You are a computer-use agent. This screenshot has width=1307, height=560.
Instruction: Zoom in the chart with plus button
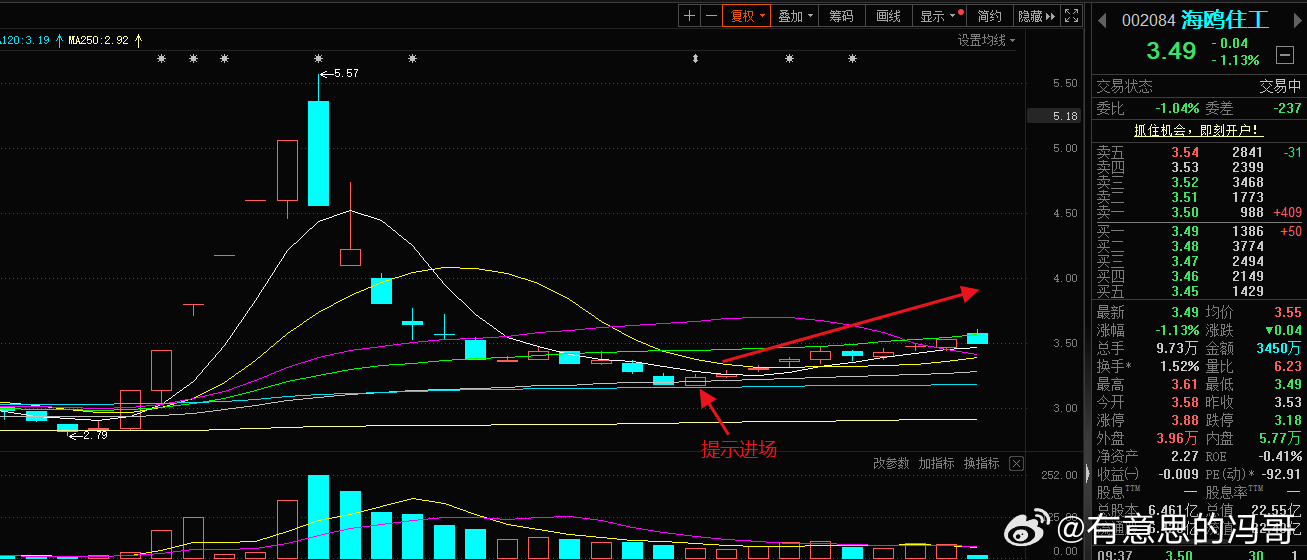689,15
